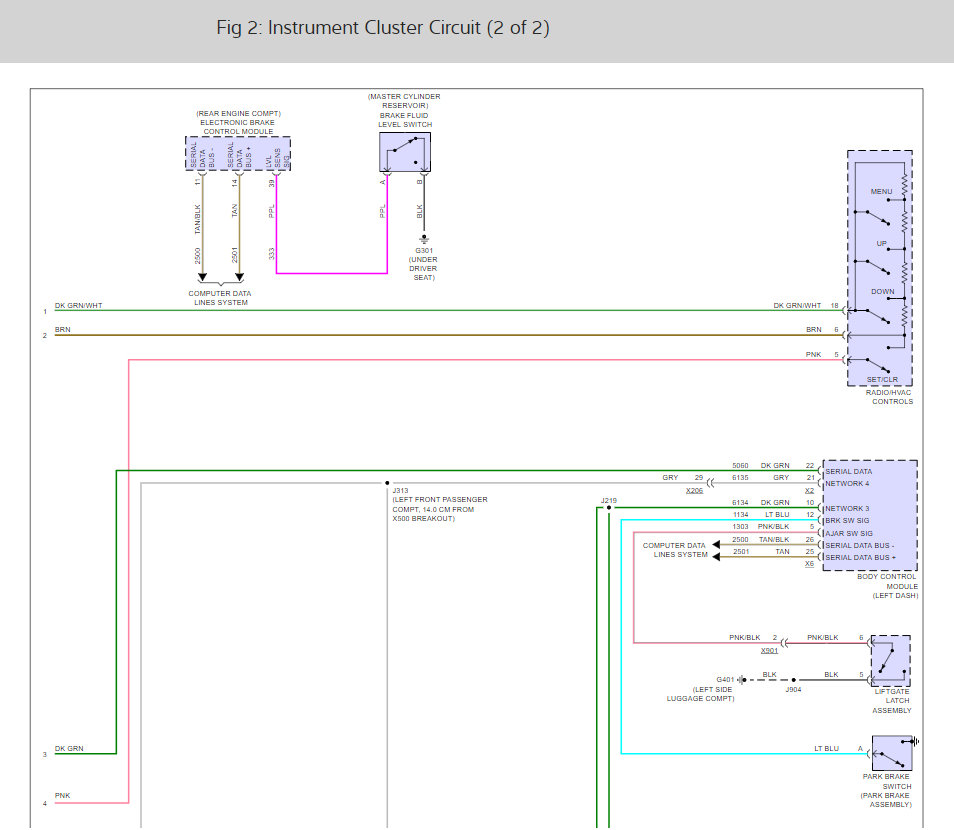Open the X206 connector link

(693, 491)
